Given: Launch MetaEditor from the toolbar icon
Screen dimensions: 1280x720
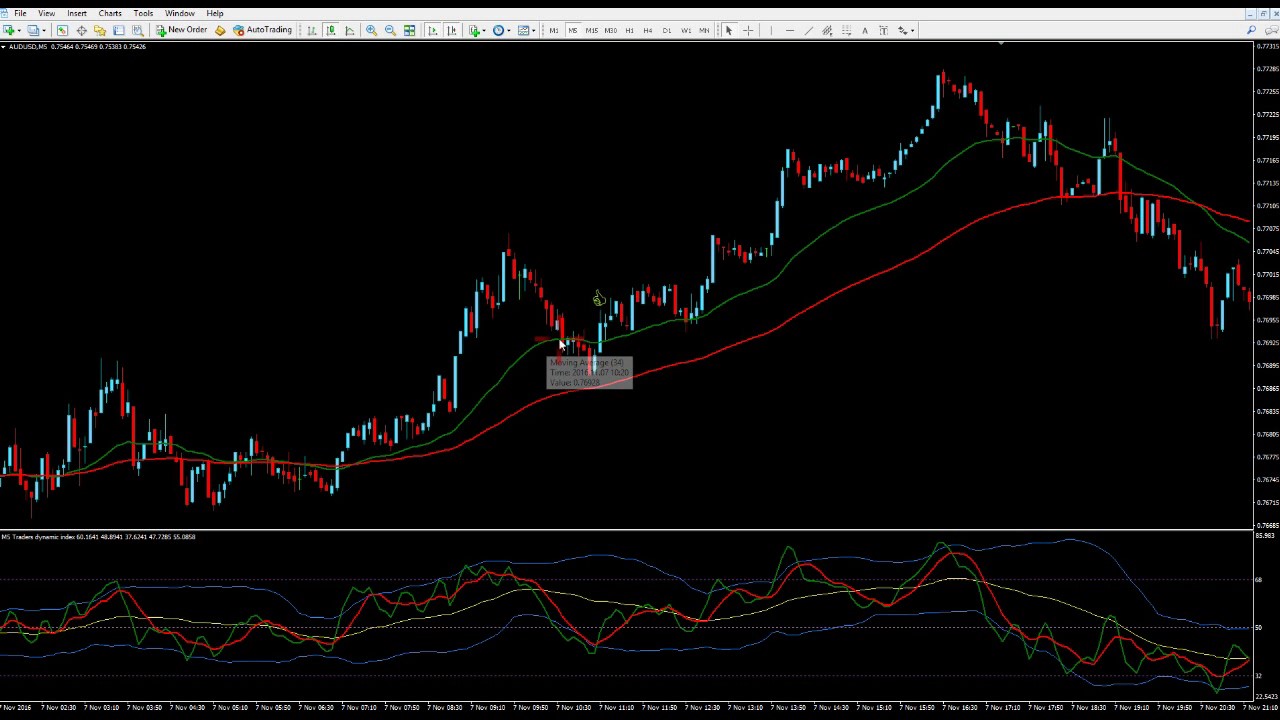Looking at the screenshot, I should click(220, 30).
